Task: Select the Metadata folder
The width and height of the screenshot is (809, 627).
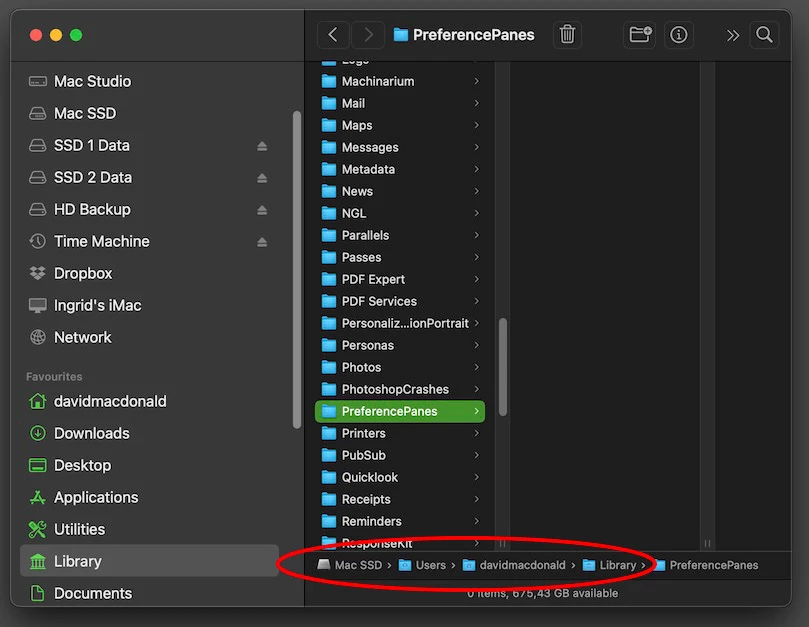Action: click(x=400, y=169)
